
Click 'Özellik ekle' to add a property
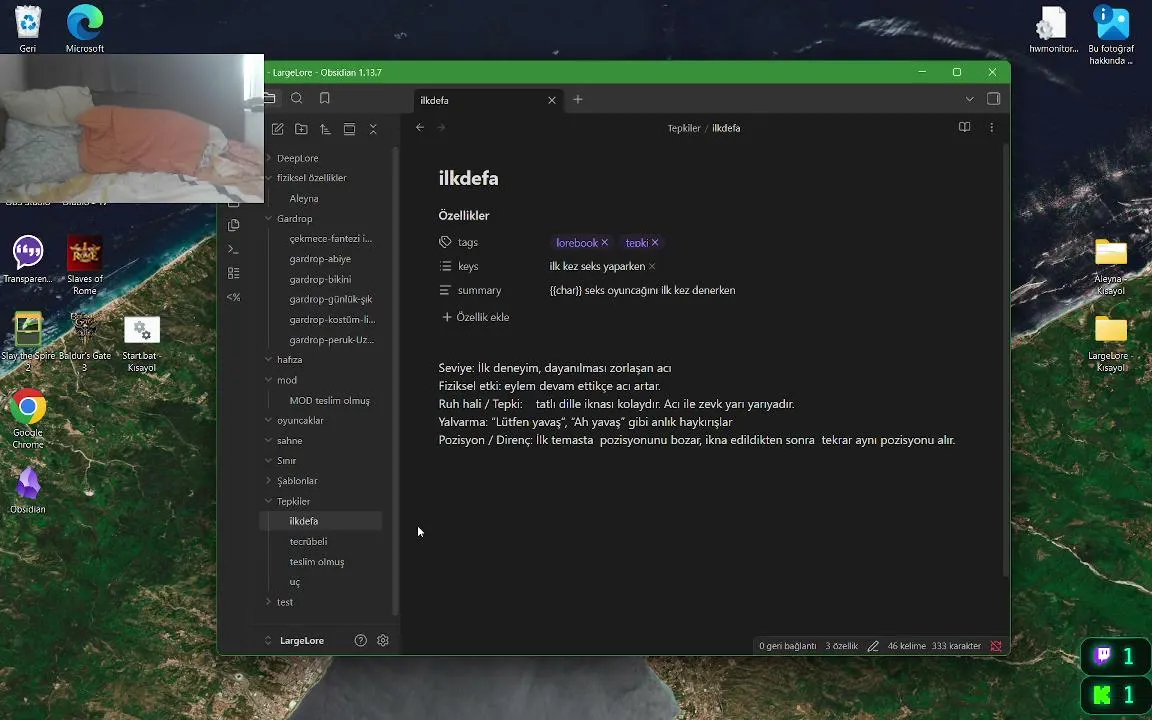tap(475, 317)
